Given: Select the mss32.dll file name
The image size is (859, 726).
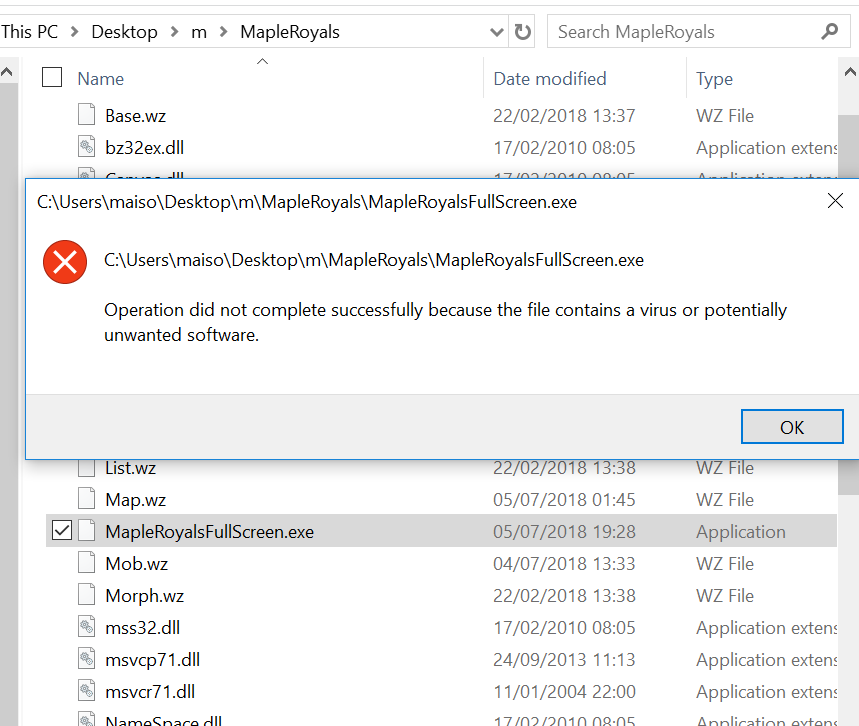Looking at the screenshot, I should [x=142, y=627].
